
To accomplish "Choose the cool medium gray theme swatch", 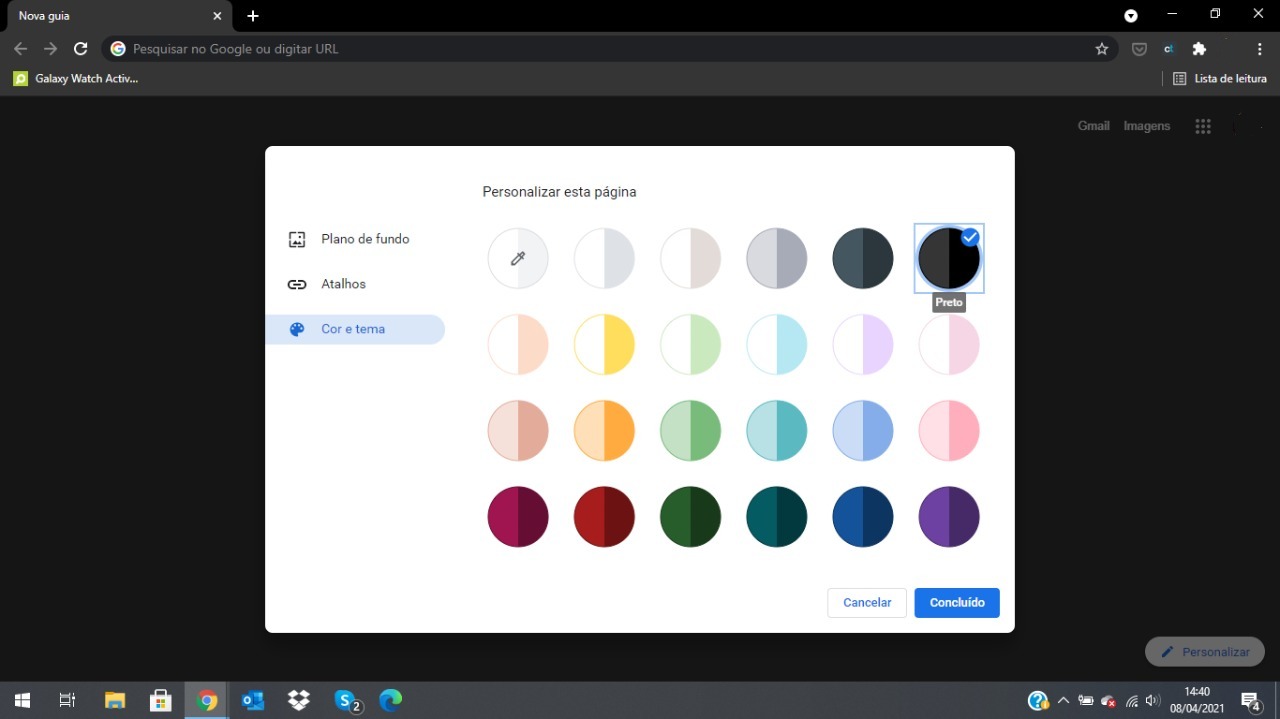I will point(777,258).
